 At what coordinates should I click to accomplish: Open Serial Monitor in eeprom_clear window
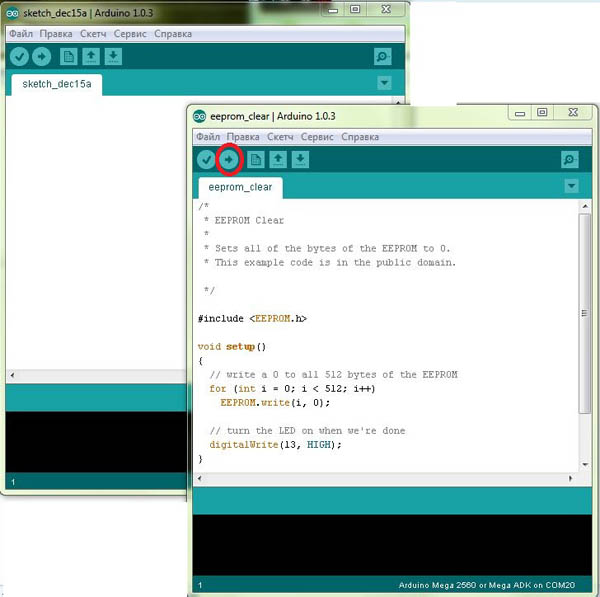[x=569, y=160]
